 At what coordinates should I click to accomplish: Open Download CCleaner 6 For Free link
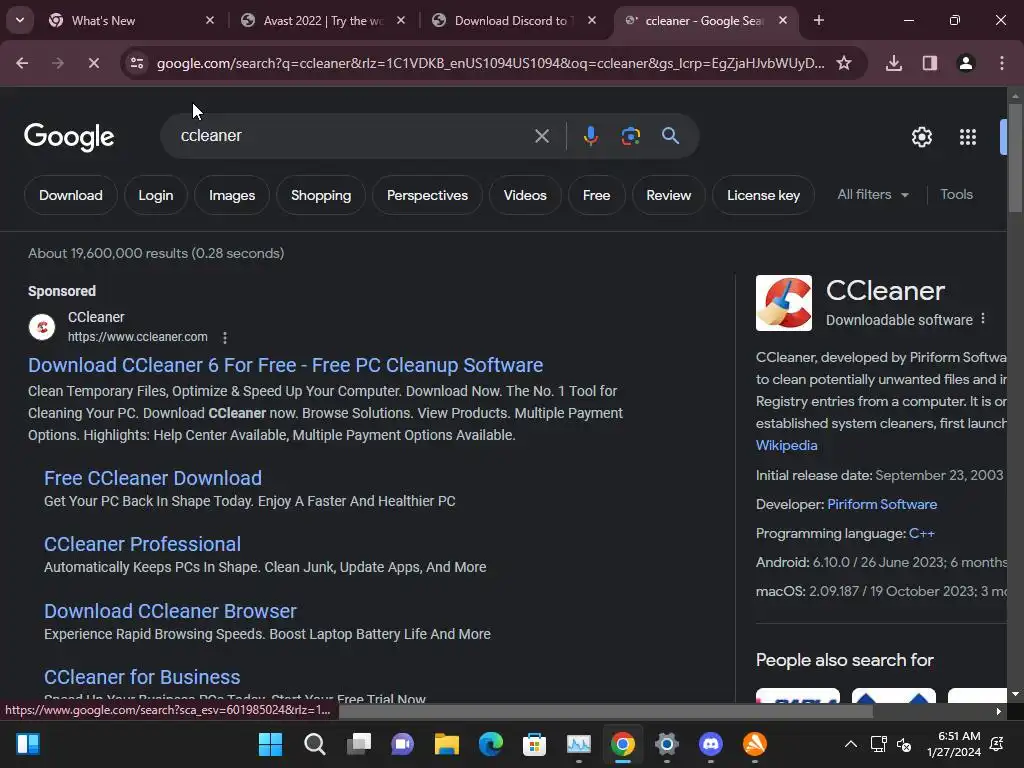[x=285, y=365]
